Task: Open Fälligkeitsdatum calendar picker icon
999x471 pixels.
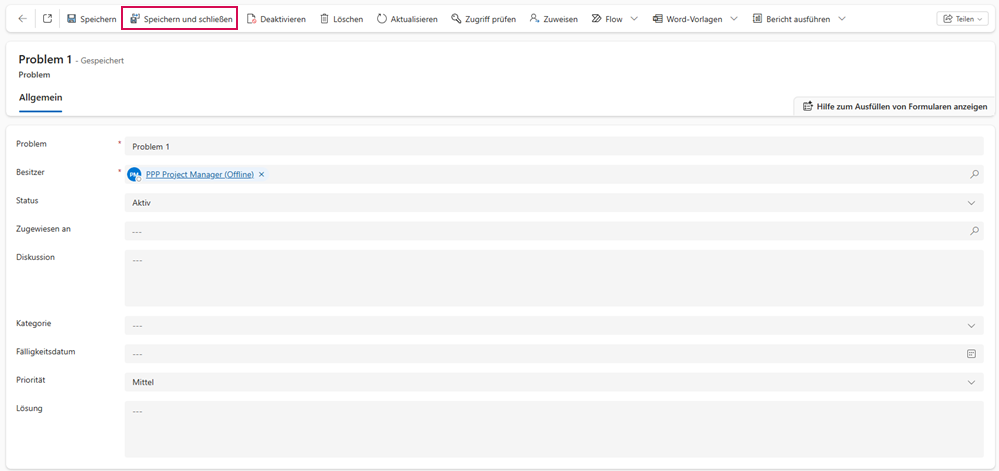Action: [x=971, y=353]
